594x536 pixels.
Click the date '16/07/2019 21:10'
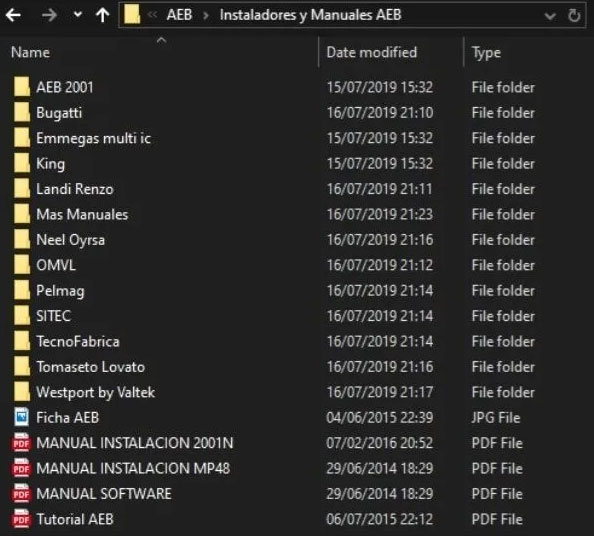[380, 113]
